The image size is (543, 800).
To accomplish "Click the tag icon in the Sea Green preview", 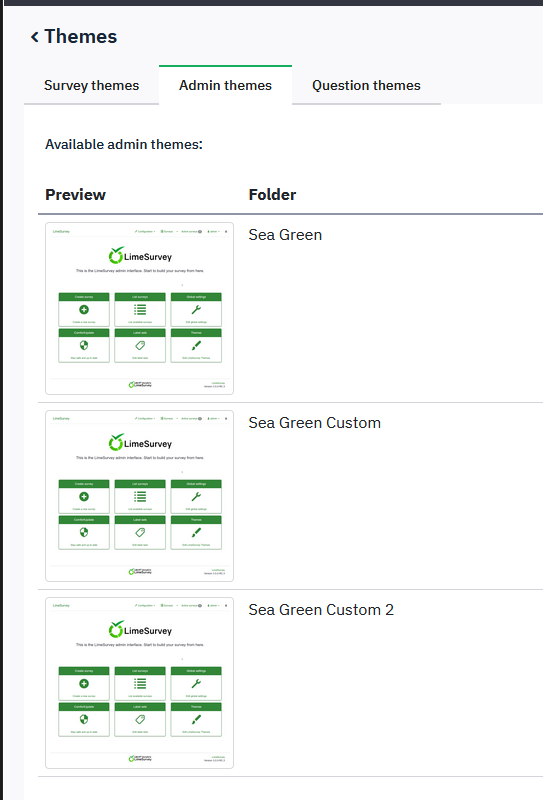I will pyautogui.click(x=140, y=345).
